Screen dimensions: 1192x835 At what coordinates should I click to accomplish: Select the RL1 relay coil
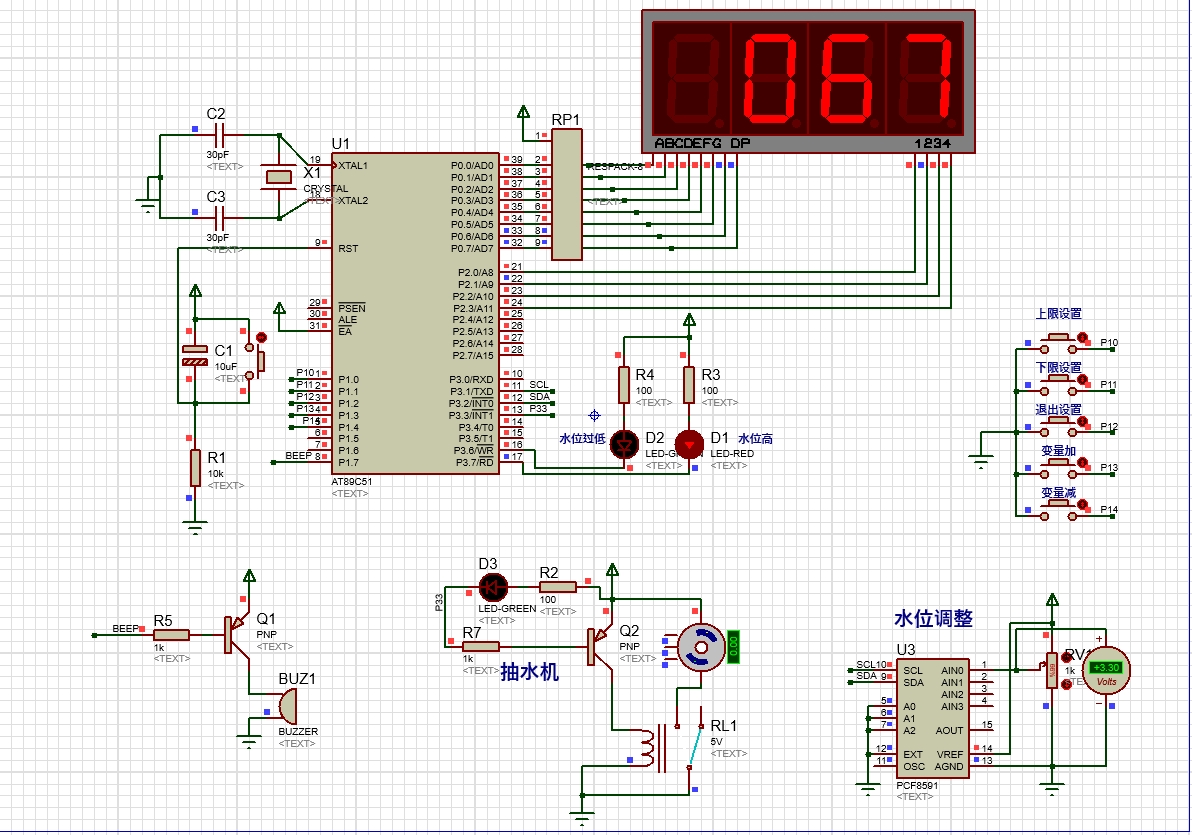[647, 749]
